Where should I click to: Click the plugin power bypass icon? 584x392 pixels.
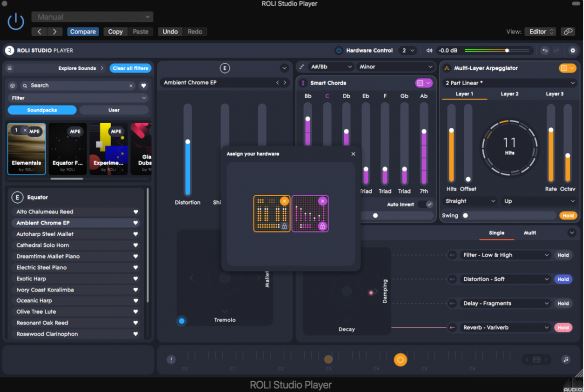pyautogui.click(x=16, y=22)
